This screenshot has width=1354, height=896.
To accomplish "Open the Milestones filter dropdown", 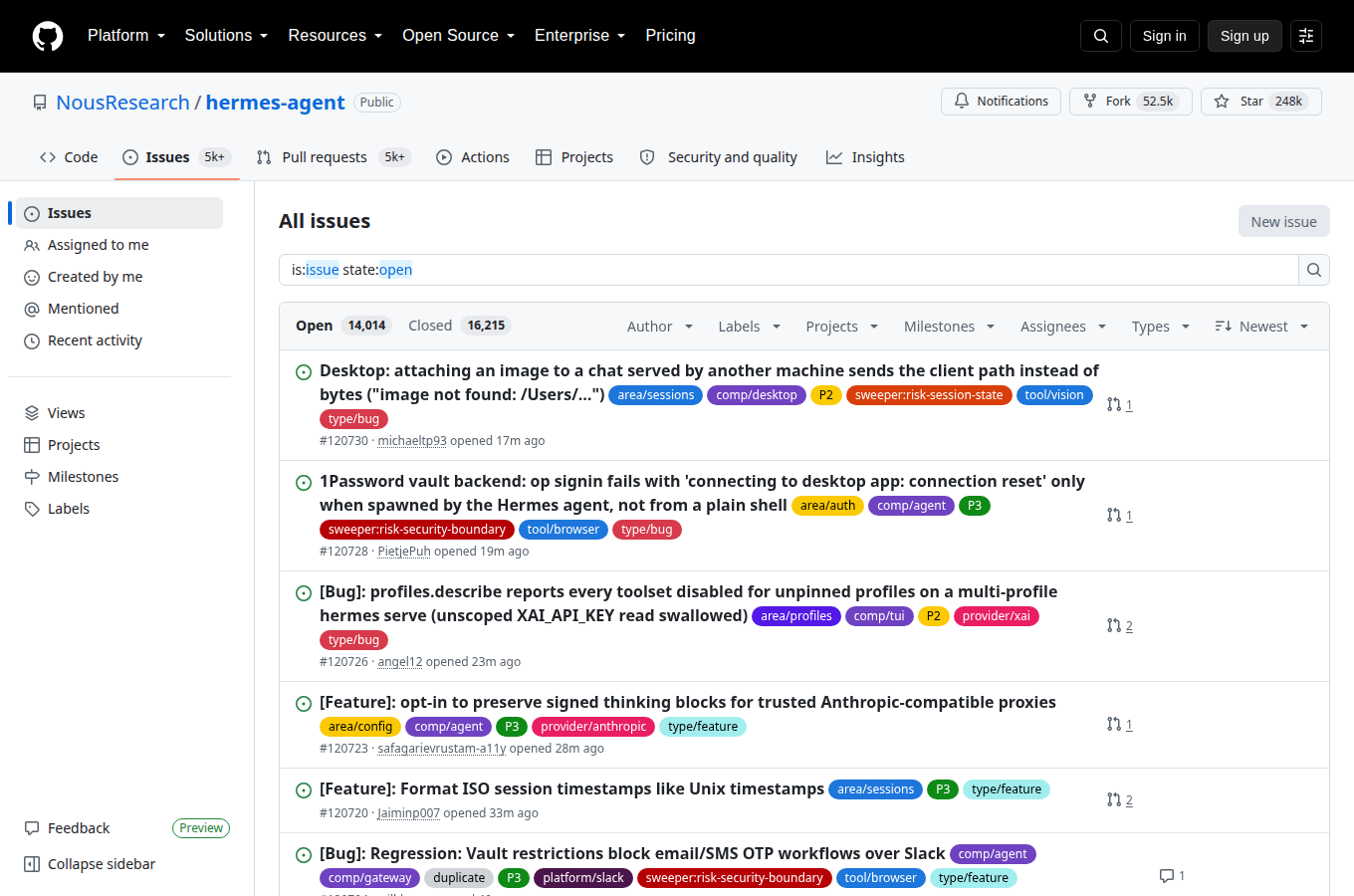I will pos(949,327).
